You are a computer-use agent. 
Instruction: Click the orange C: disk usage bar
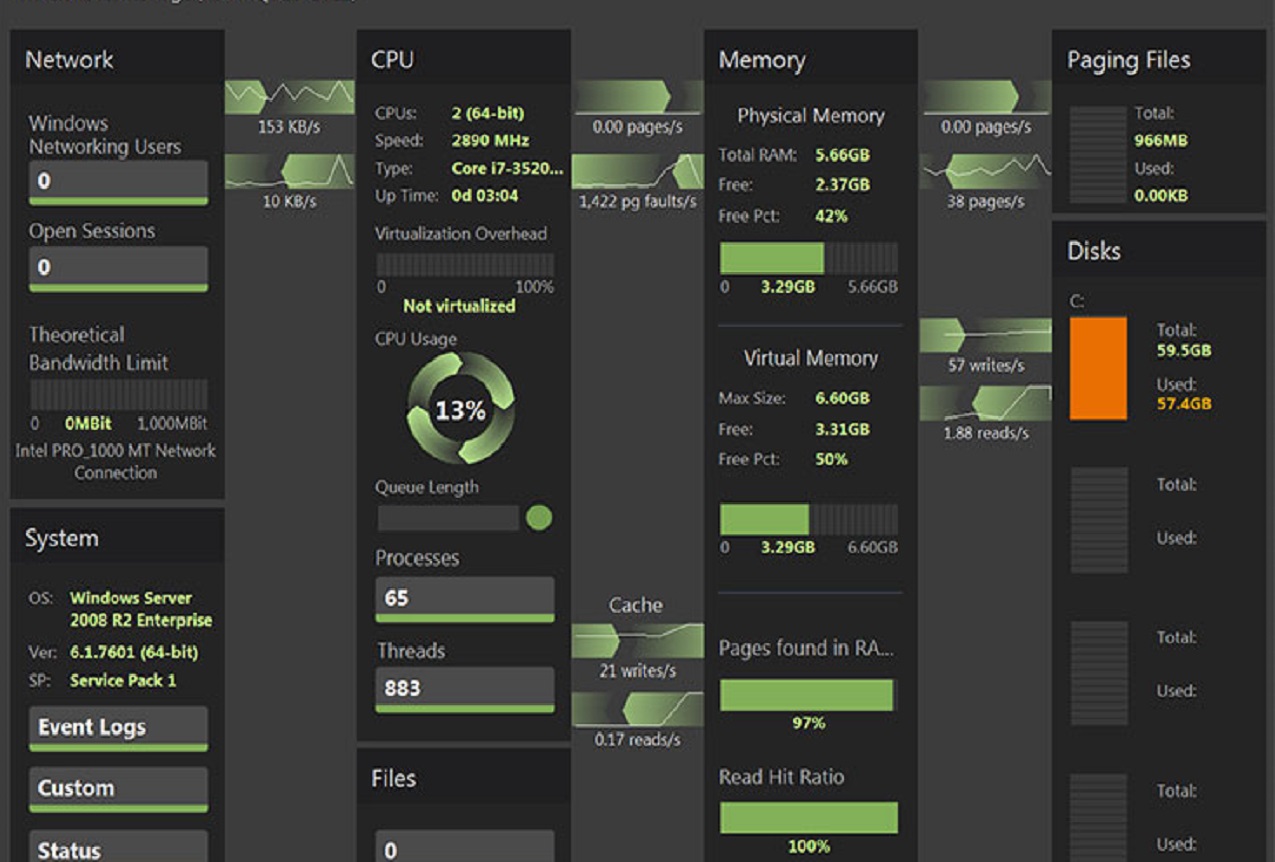1098,368
